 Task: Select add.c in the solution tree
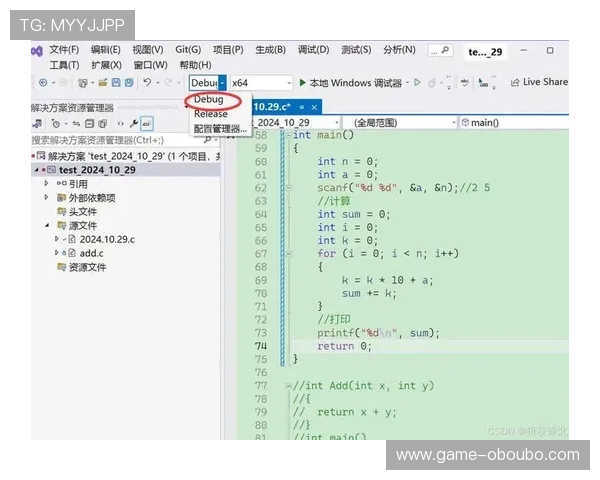(x=92, y=254)
